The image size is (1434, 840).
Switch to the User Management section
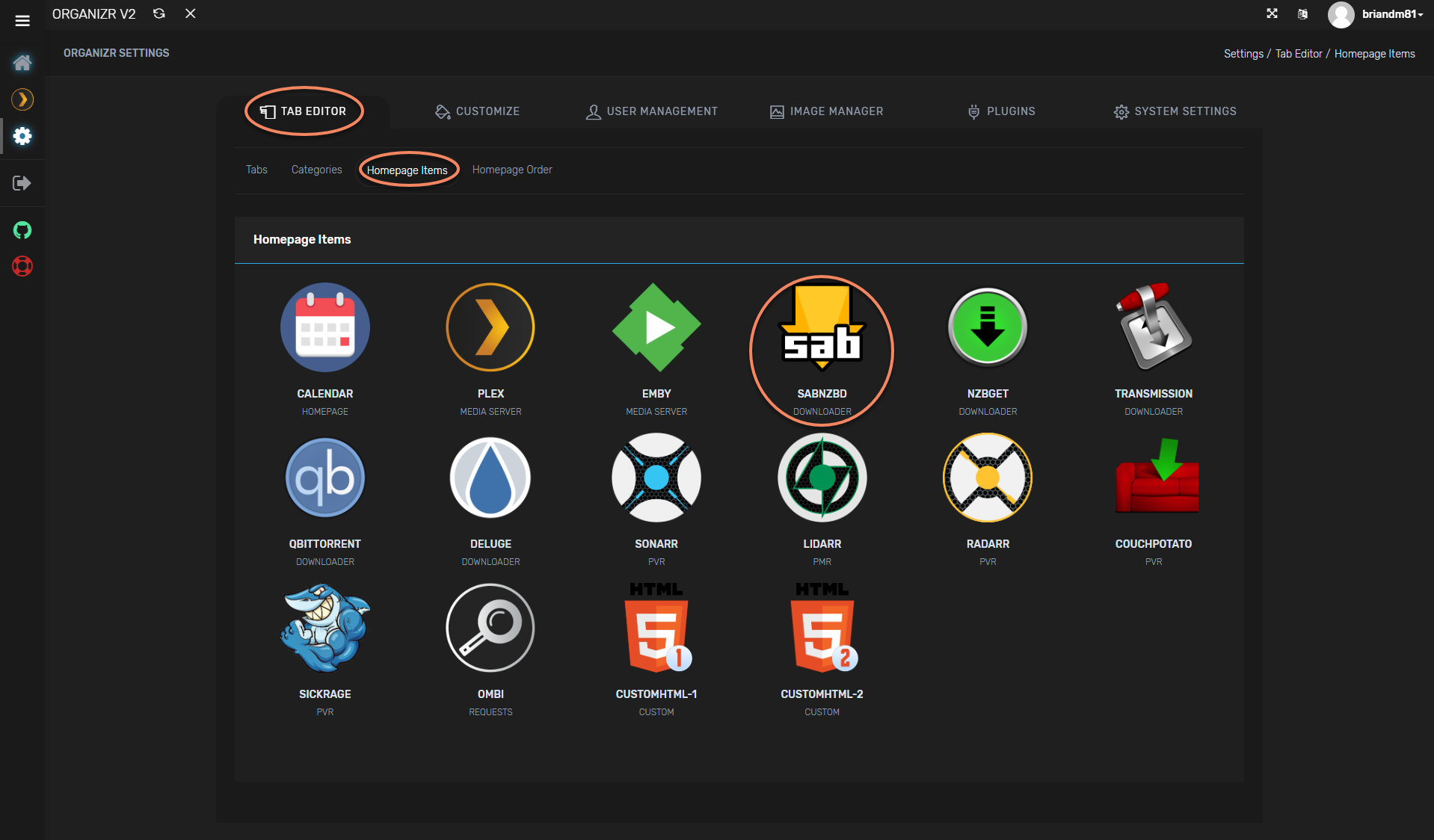tap(652, 111)
